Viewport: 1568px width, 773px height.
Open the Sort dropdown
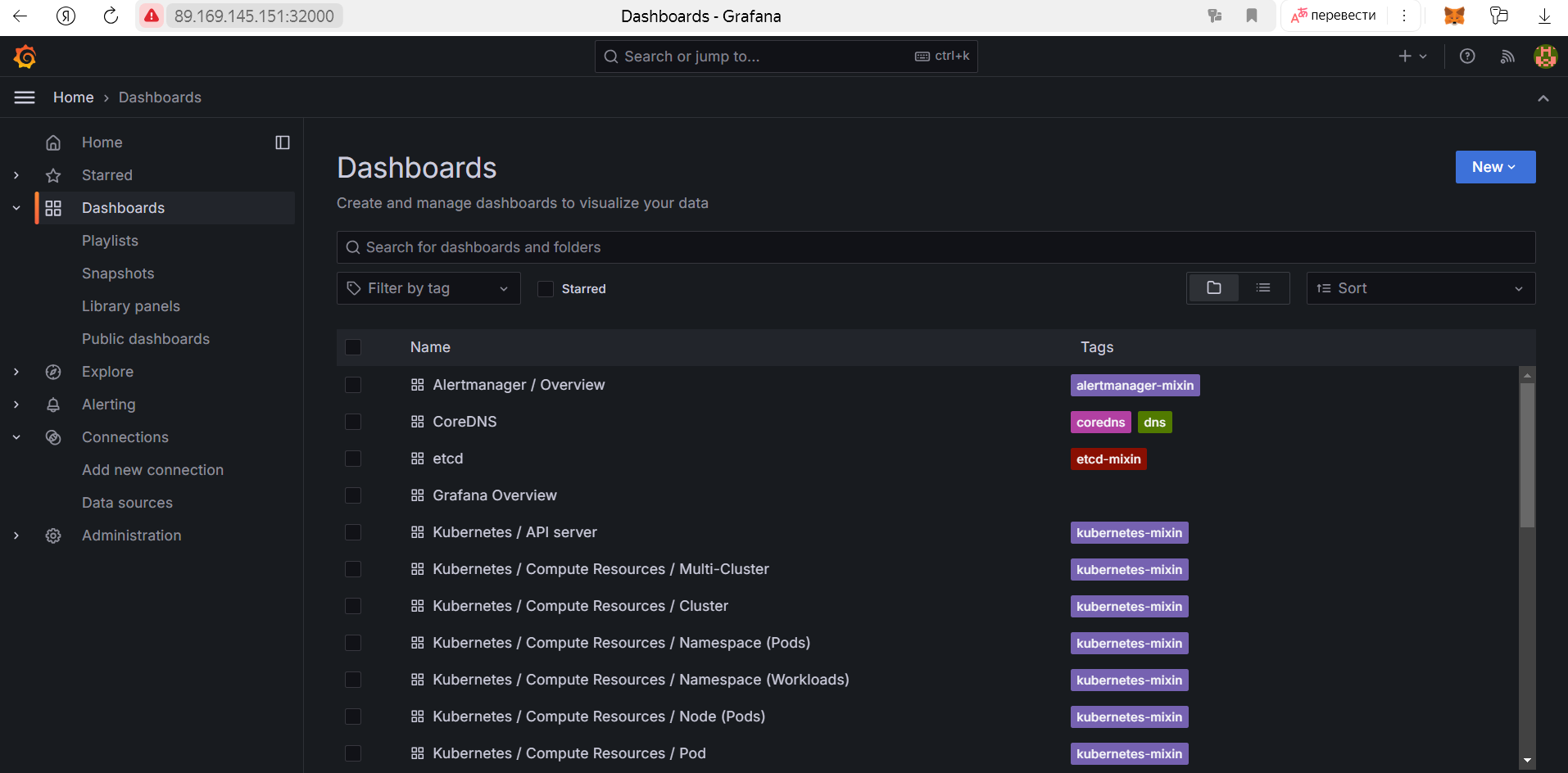1421,288
